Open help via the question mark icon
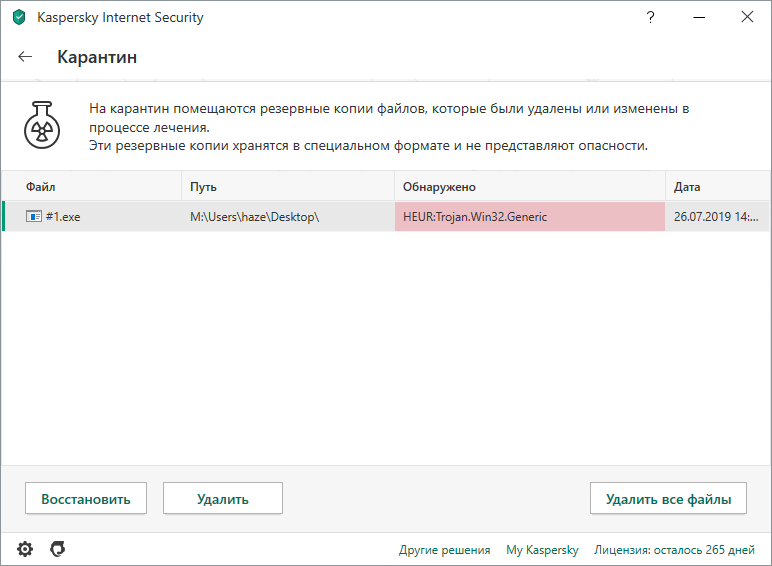This screenshot has width=772, height=566. click(x=652, y=17)
